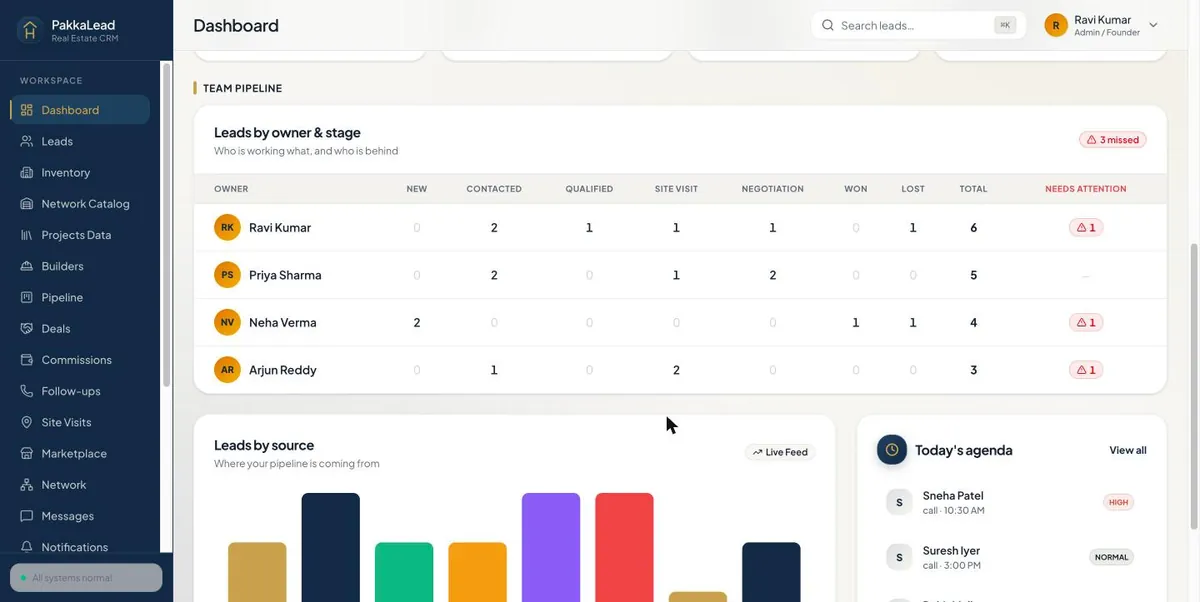Screen dimensions: 1200x602
Task: Click Ravi Kumar's total value 6
Action: point(974,227)
